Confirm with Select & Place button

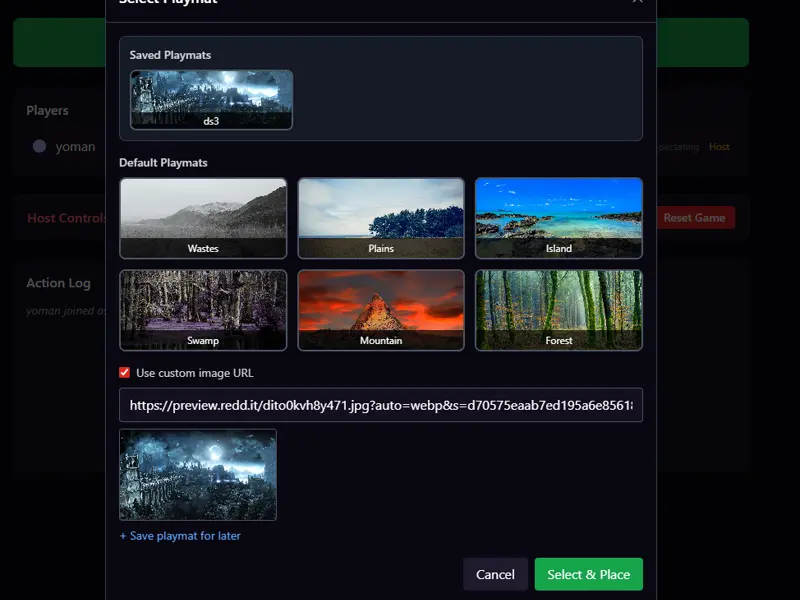(x=589, y=574)
